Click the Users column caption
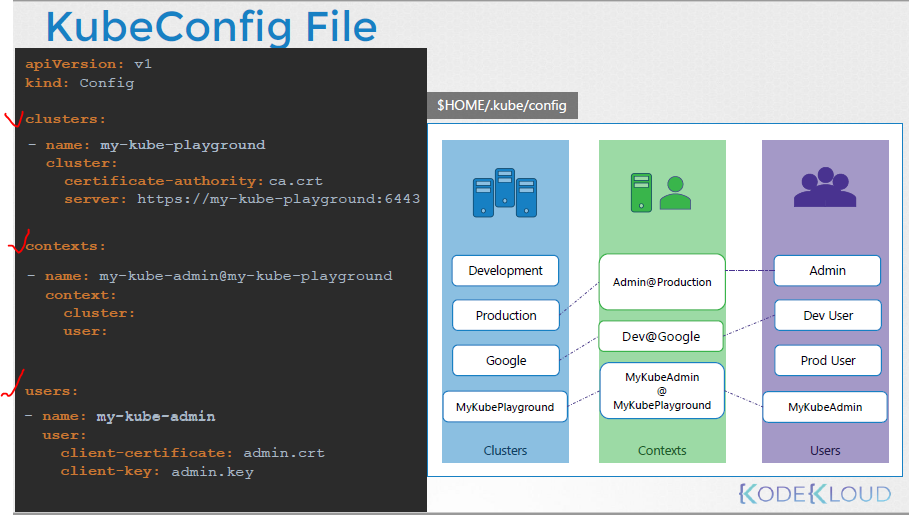 click(825, 451)
